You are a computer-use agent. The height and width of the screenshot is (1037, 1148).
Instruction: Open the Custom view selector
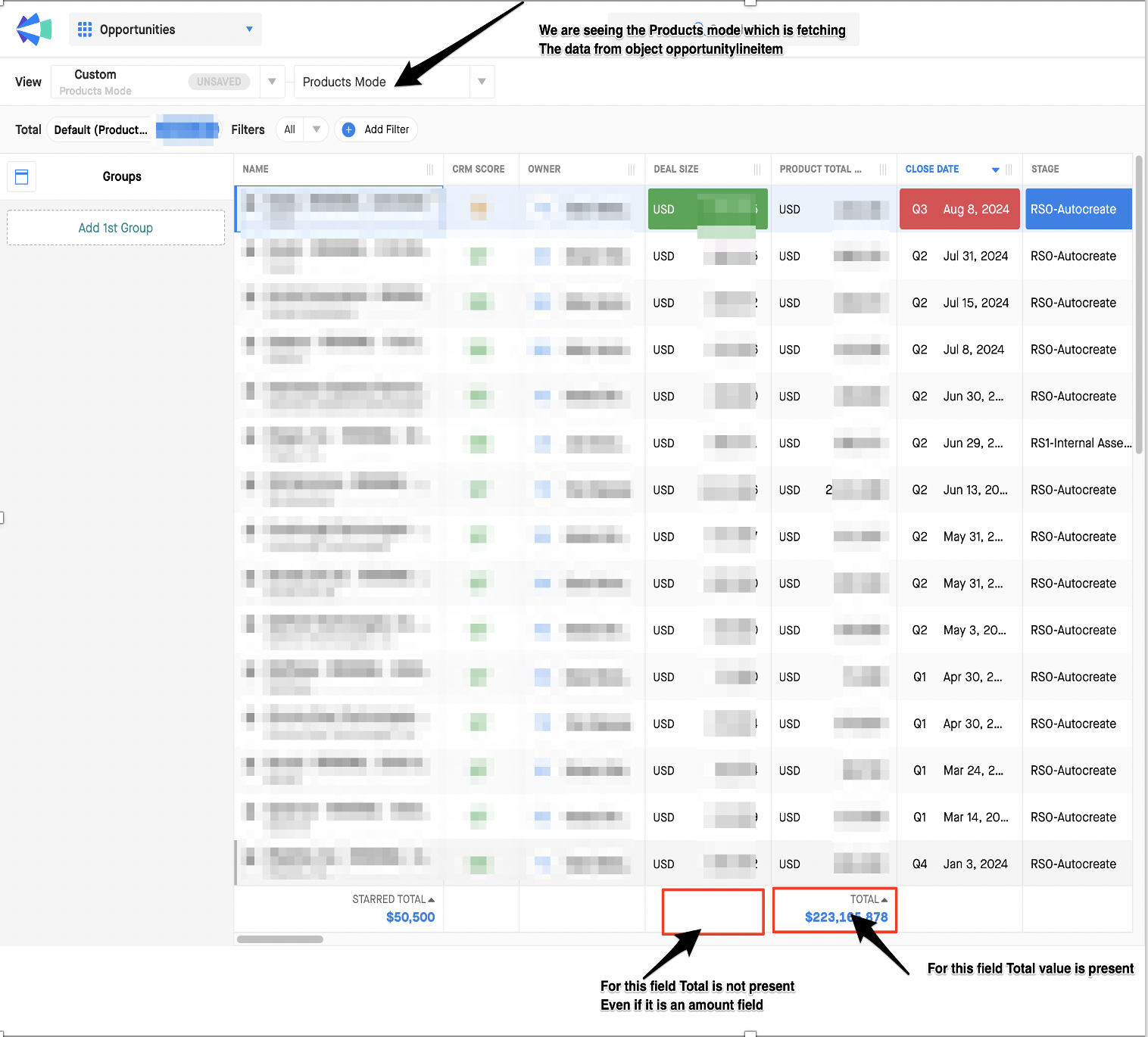click(x=155, y=82)
